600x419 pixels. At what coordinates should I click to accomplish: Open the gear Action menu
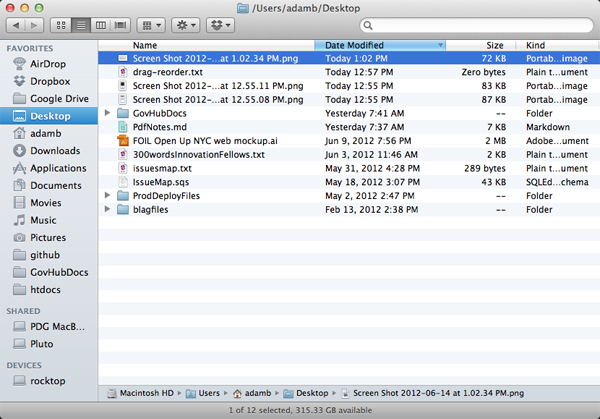186,25
